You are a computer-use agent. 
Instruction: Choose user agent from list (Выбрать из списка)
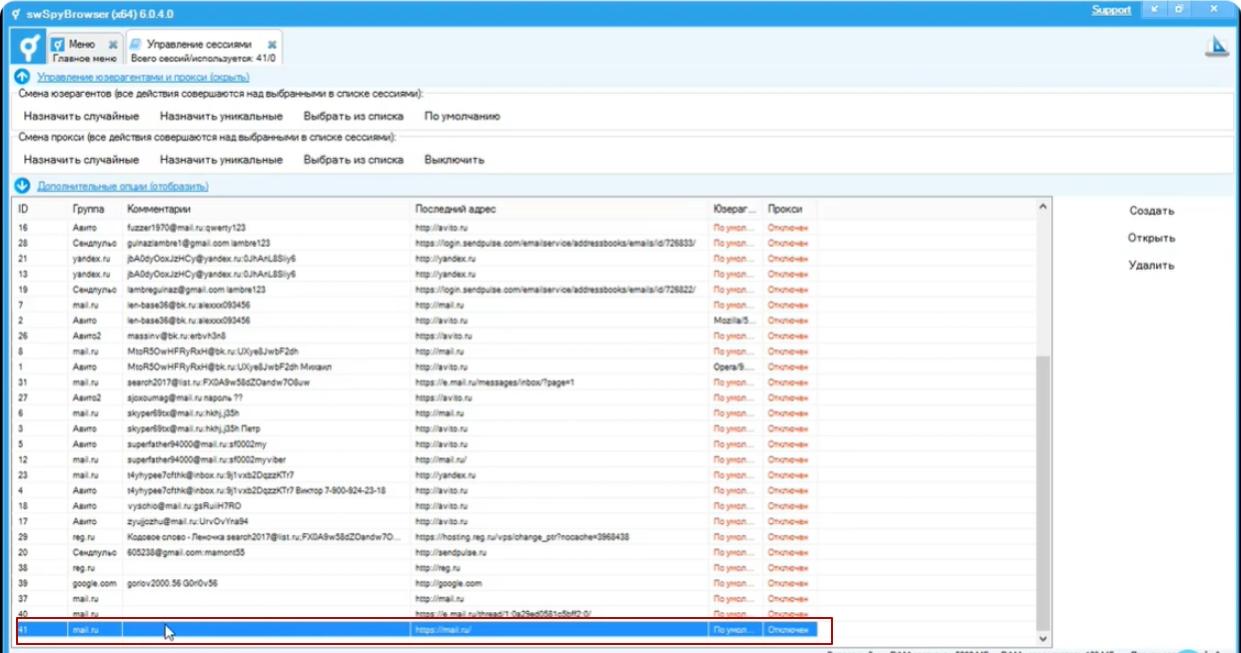point(353,116)
